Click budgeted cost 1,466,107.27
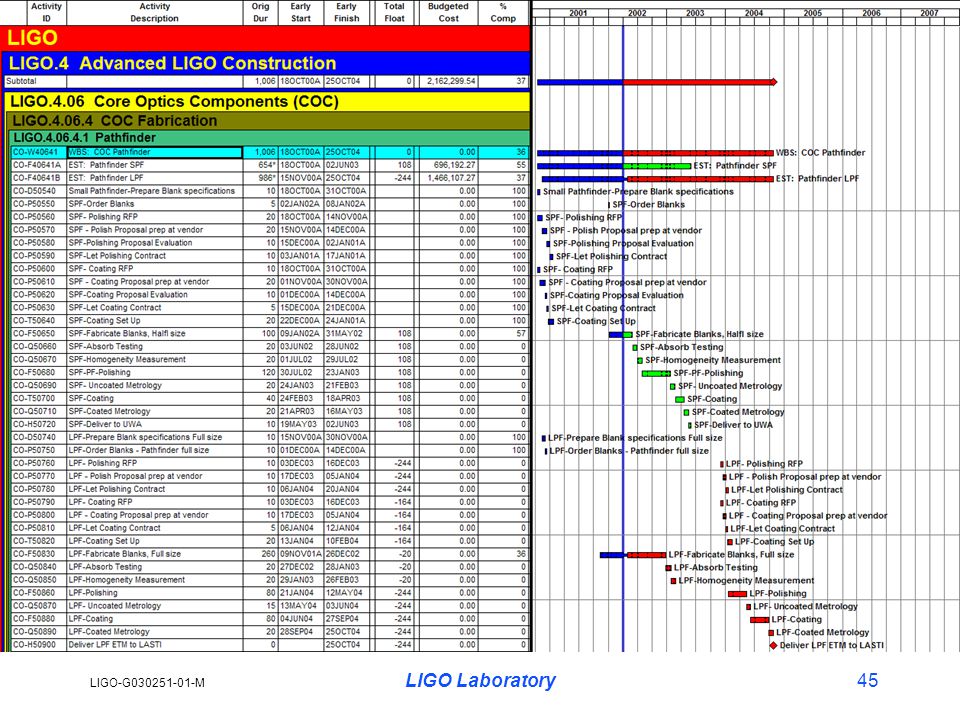Image resolution: width=960 pixels, height=720 pixels. coord(452,178)
